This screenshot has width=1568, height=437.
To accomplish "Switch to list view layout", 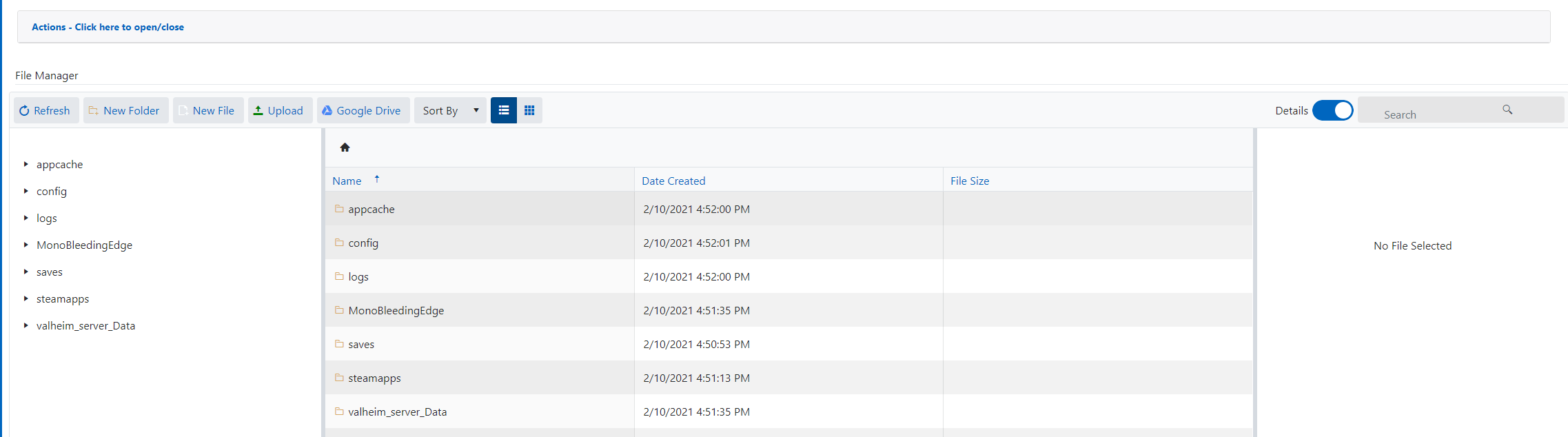I will pos(504,110).
